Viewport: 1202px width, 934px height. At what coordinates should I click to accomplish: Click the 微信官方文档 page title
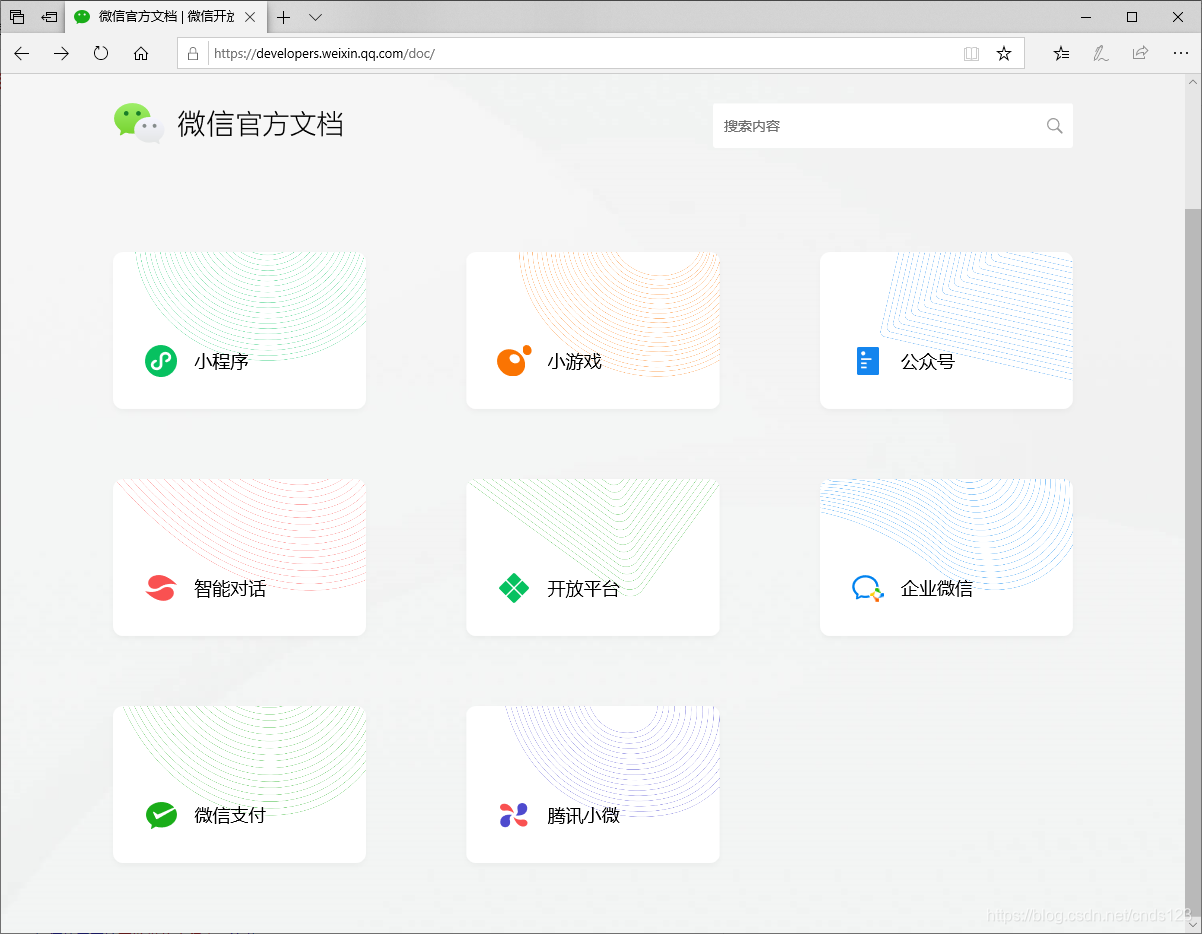[x=261, y=124]
